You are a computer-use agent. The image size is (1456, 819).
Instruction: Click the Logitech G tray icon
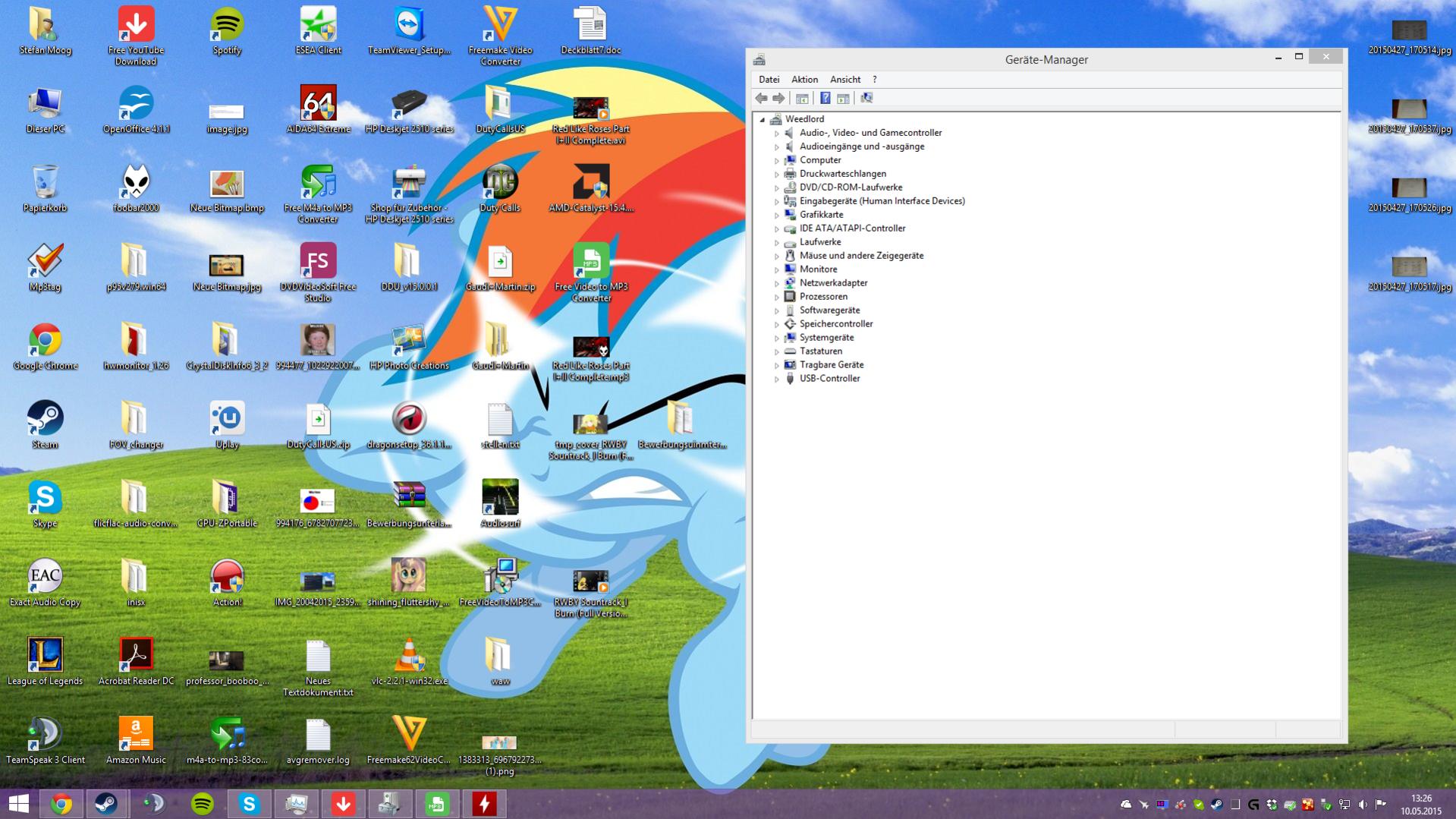click(1253, 805)
